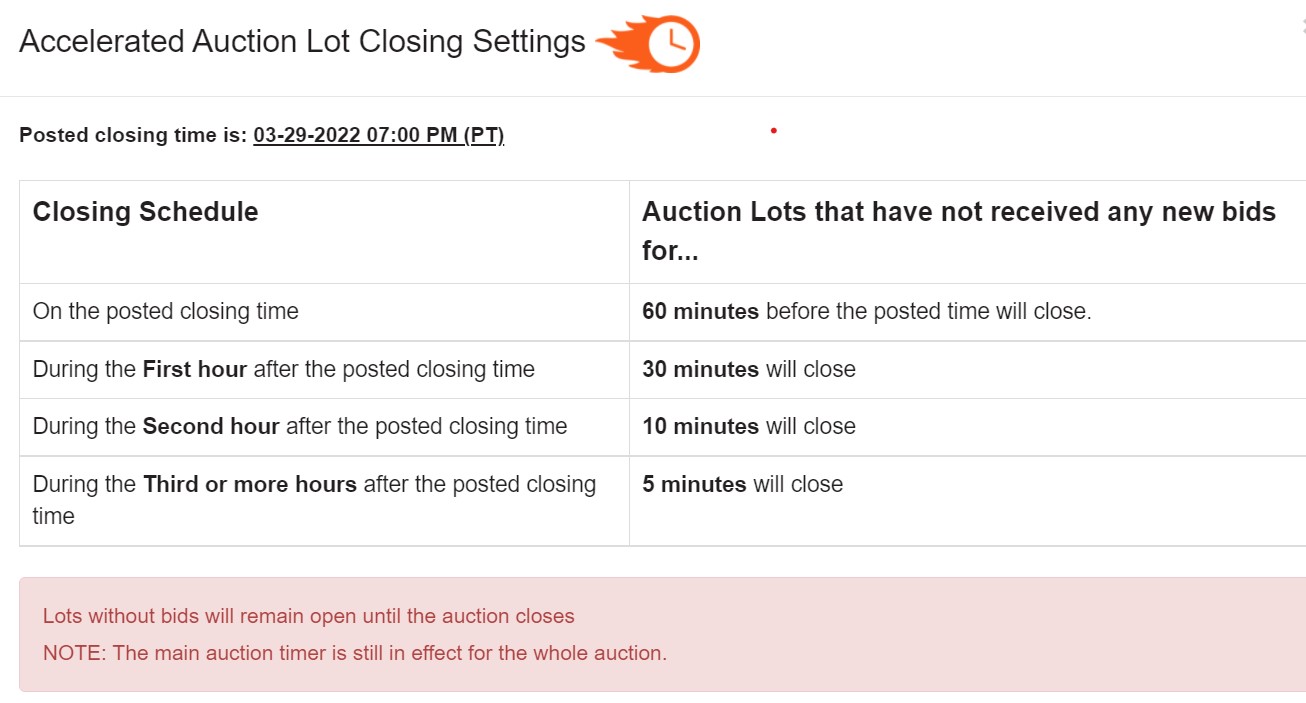This screenshot has height=703, width=1306.
Task: Click the posted closing time date link
Action: [x=378, y=135]
